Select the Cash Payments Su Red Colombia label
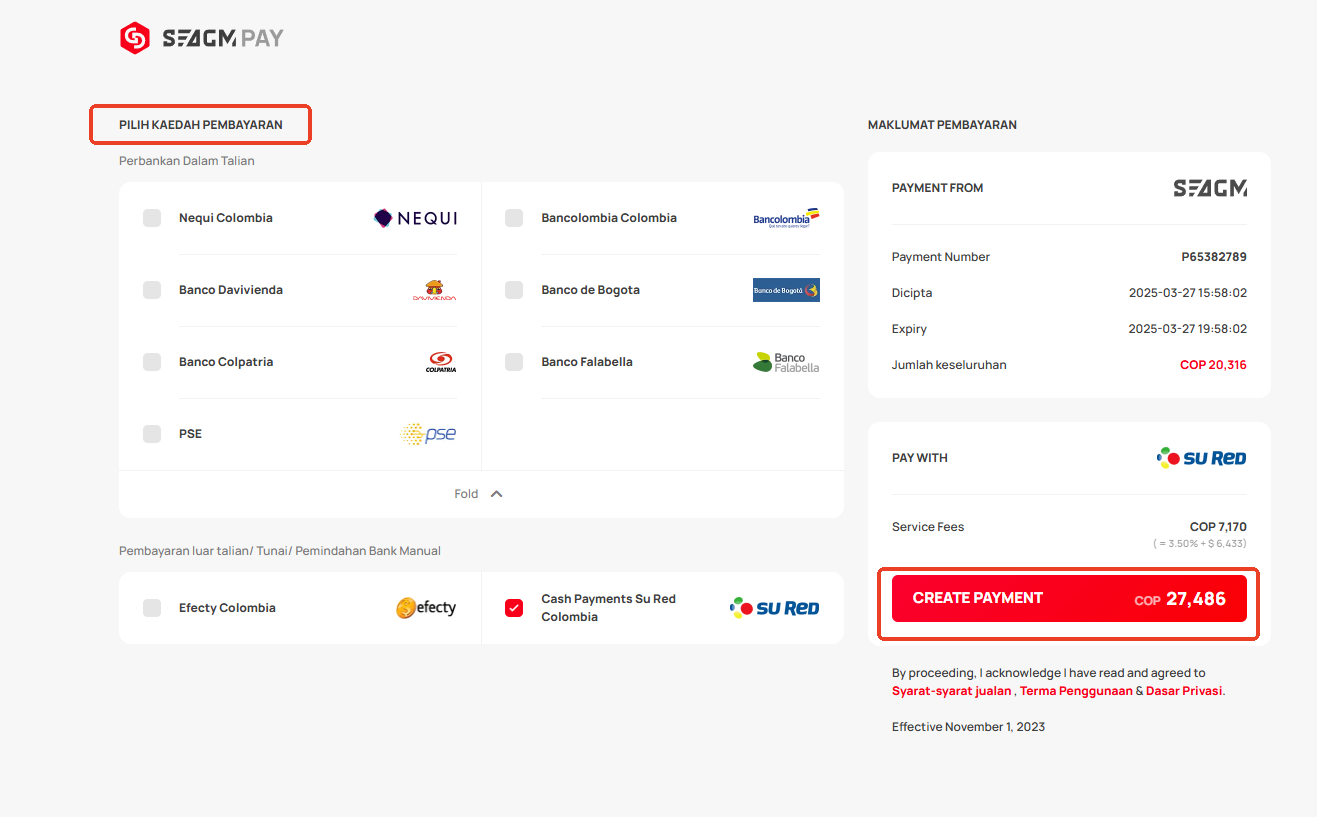Viewport: 1317px width, 817px height. pos(609,608)
